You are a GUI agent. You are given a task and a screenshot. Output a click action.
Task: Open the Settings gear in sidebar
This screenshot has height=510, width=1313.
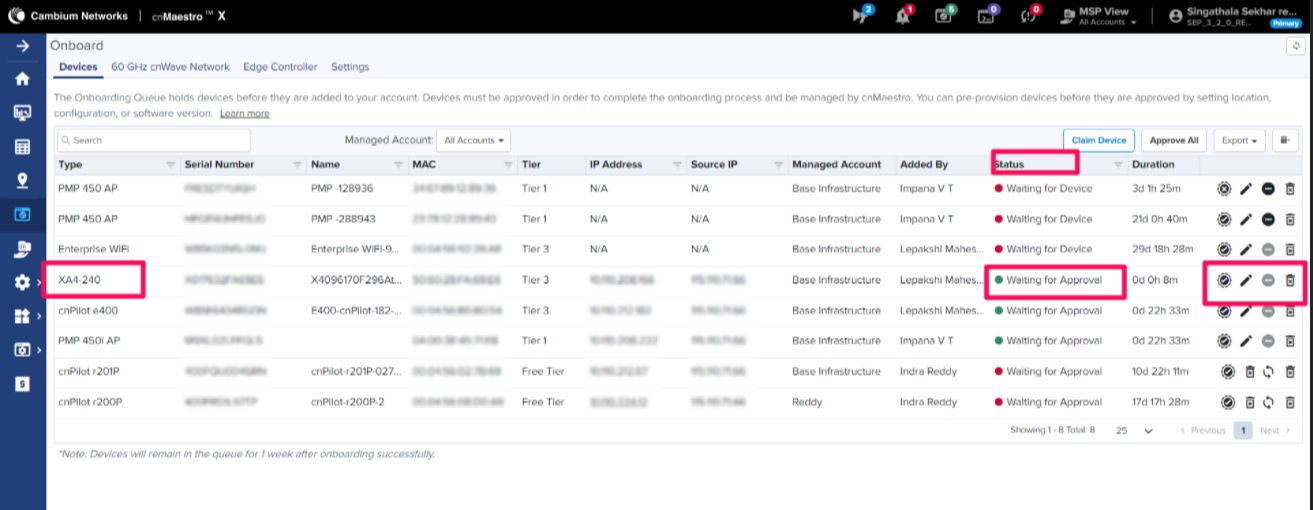22,283
